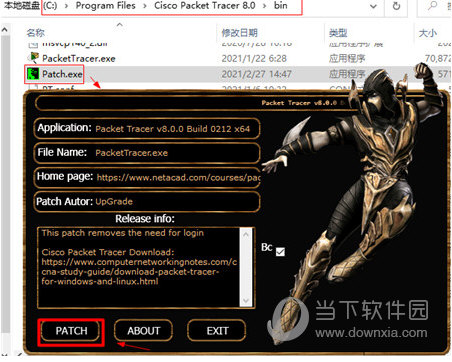
Task: Click the left pane scroll-up arrow
Action: point(5,30)
